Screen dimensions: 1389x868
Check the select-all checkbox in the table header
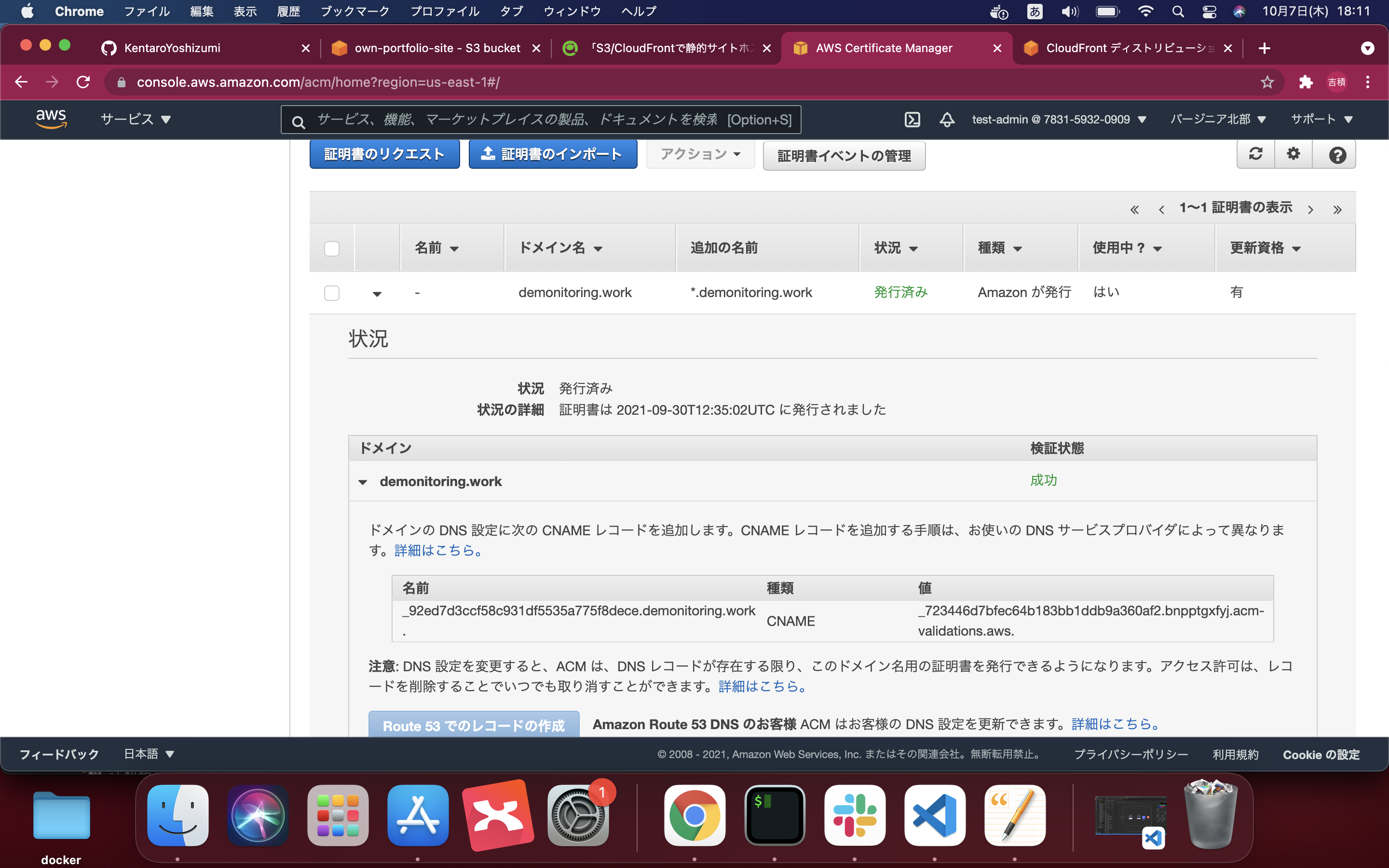[x=332, y=247]
